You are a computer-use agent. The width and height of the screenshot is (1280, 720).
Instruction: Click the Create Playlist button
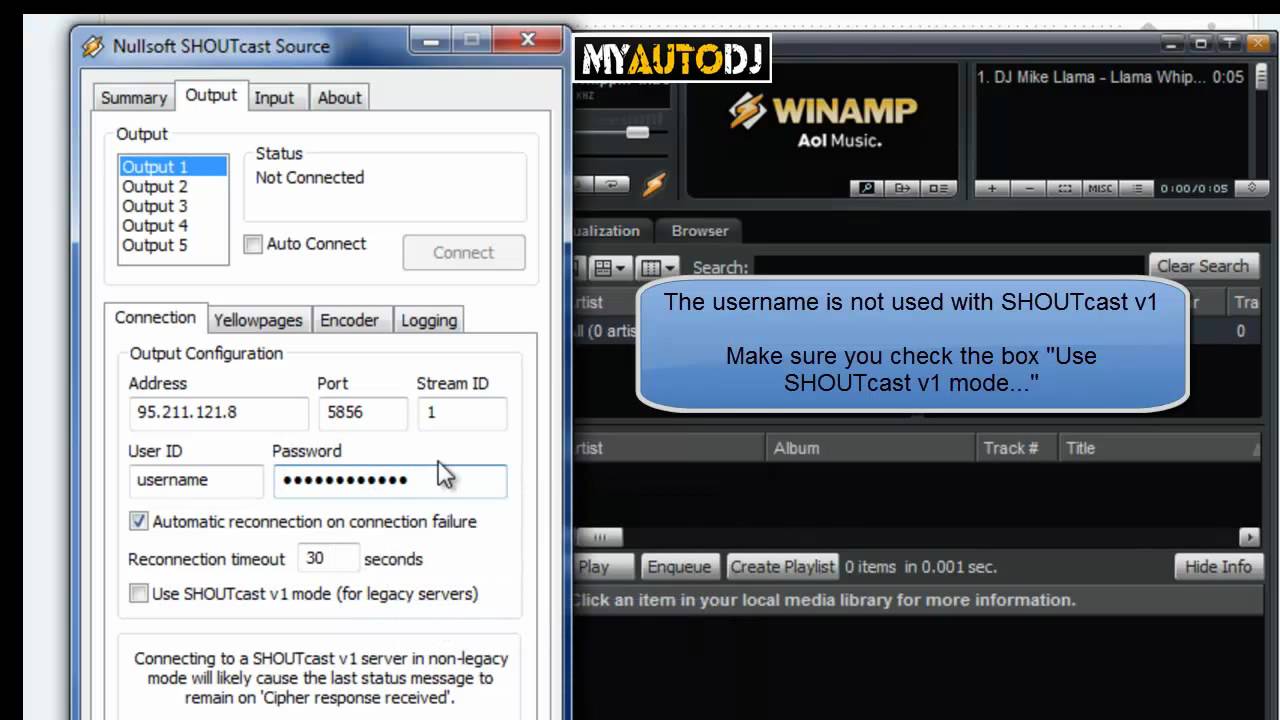point(782,567)
